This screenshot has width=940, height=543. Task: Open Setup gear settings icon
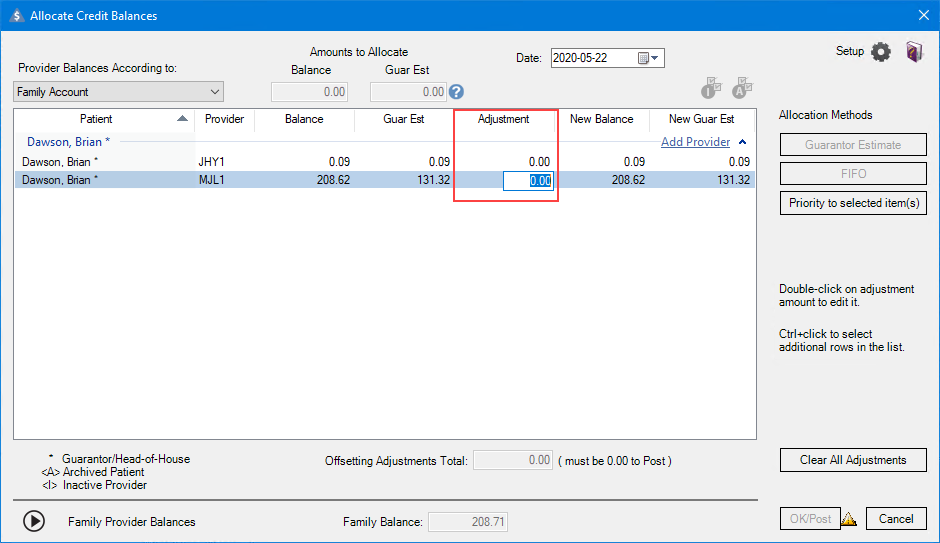[880, 52]
